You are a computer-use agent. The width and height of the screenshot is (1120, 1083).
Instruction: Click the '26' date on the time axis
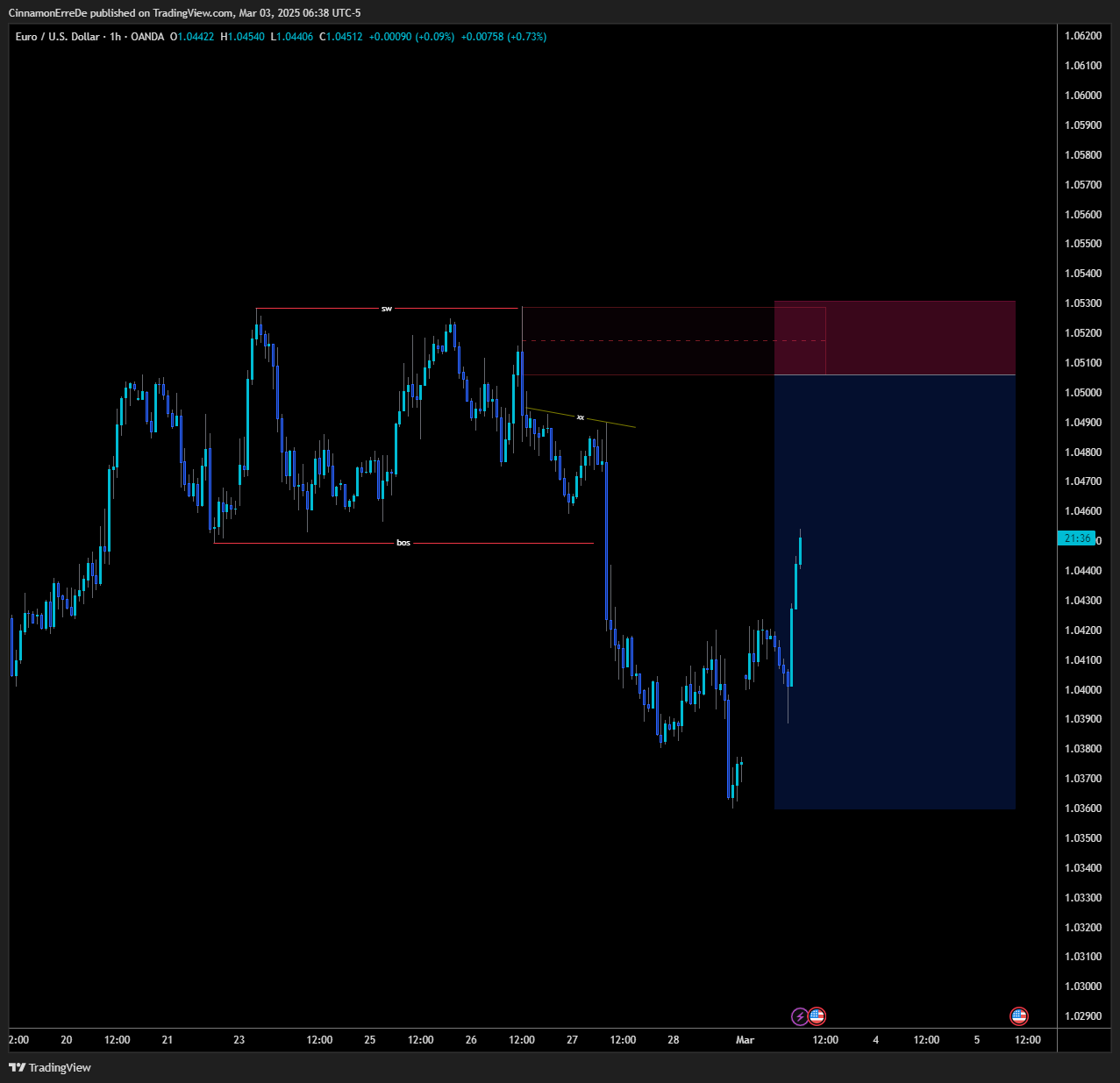pyautogui.click(x=471, y=1040)
